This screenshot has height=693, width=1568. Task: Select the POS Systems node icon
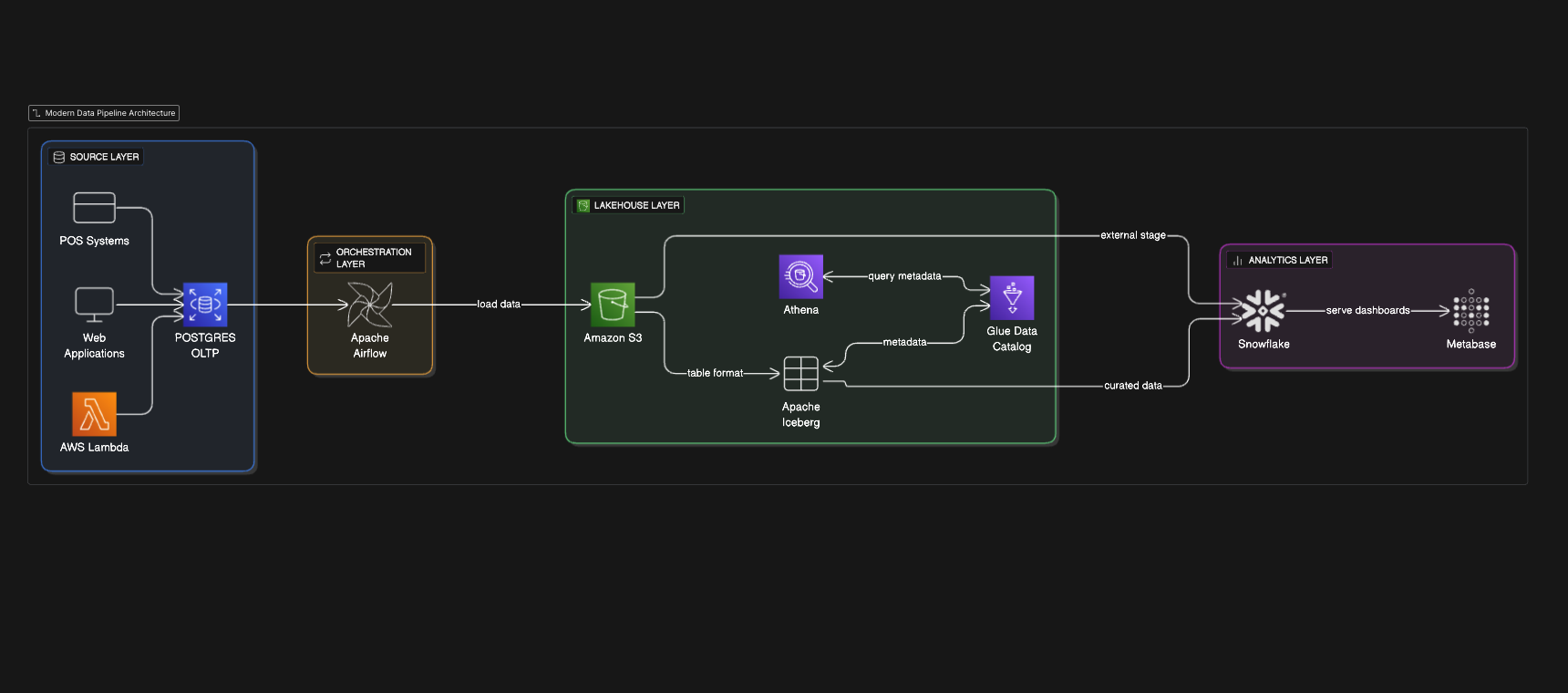click(x=94, y=208)
